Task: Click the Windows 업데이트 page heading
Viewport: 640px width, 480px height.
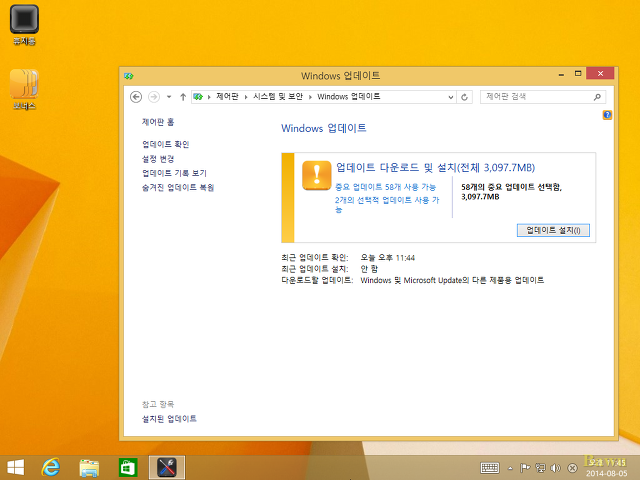Action: [x=324, y=128]
